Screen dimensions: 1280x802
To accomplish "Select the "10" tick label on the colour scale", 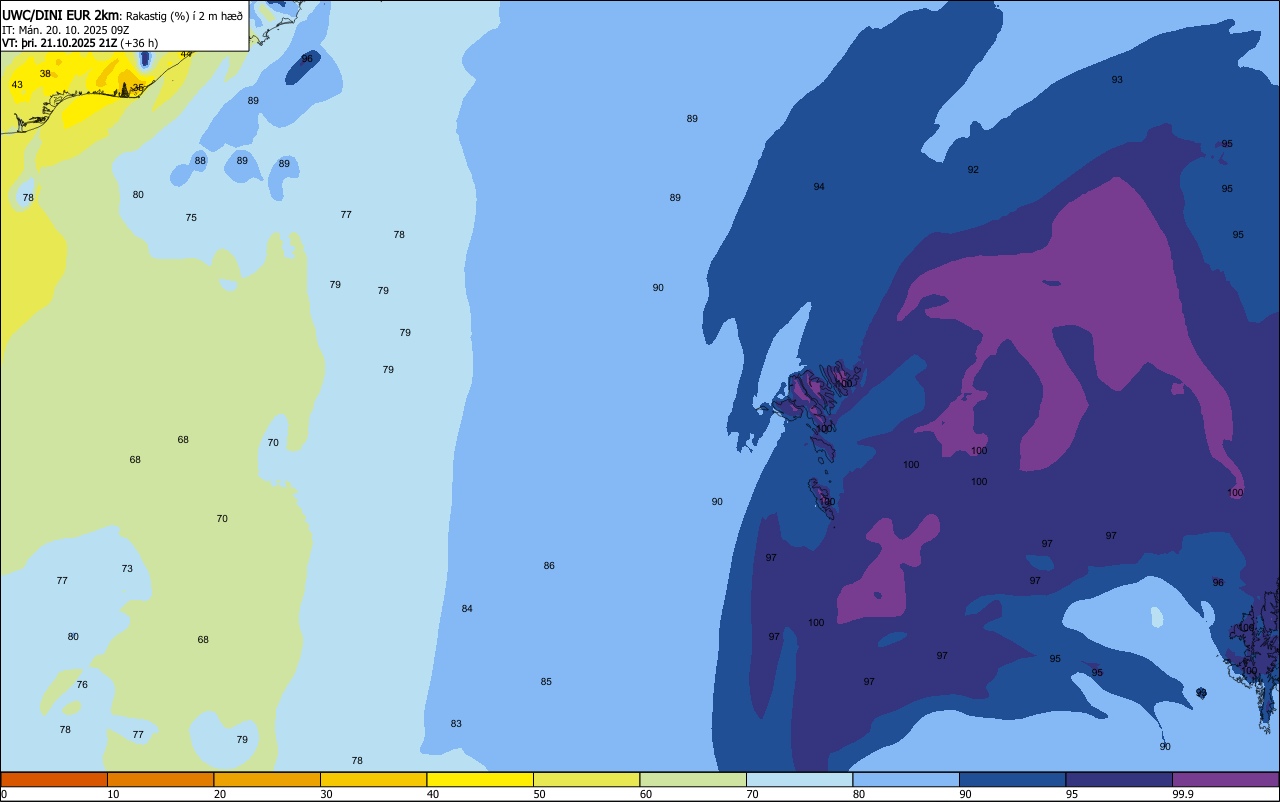I will [113, 794].
